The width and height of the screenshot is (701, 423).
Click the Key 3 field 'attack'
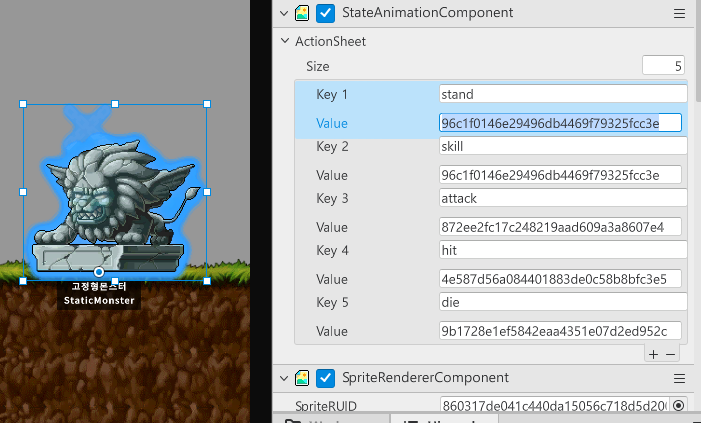[563, 198]
